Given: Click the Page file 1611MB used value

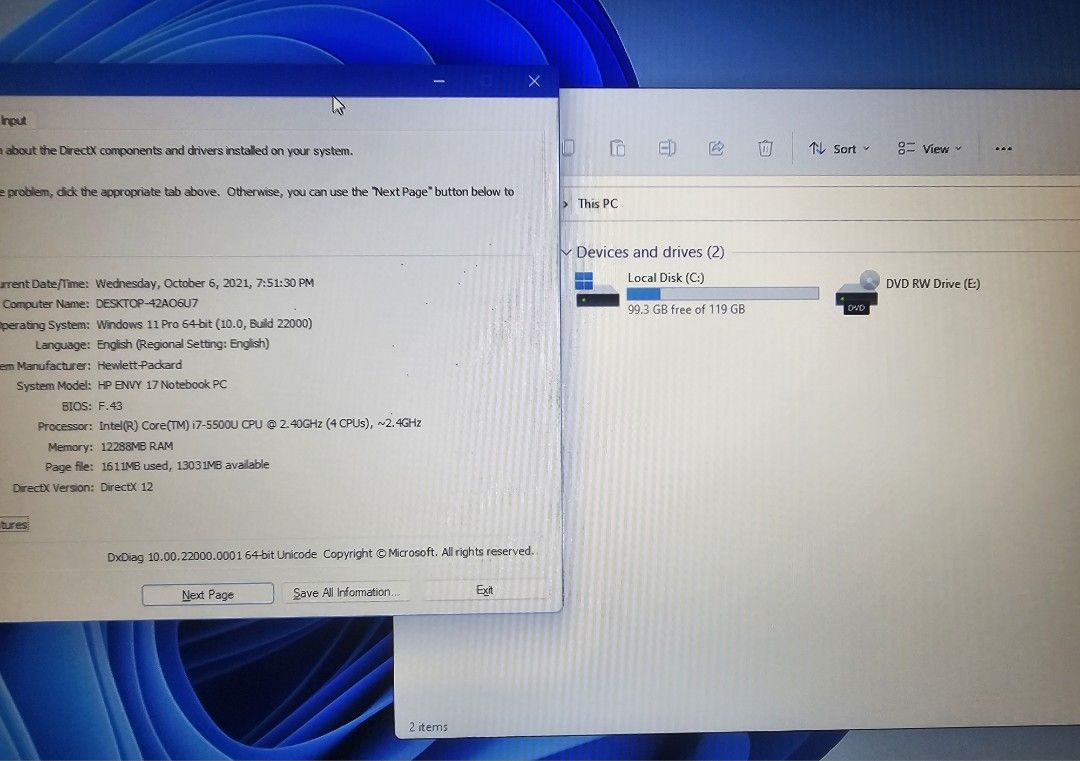Looking at the screenshot, I should (x=185, y=466).
